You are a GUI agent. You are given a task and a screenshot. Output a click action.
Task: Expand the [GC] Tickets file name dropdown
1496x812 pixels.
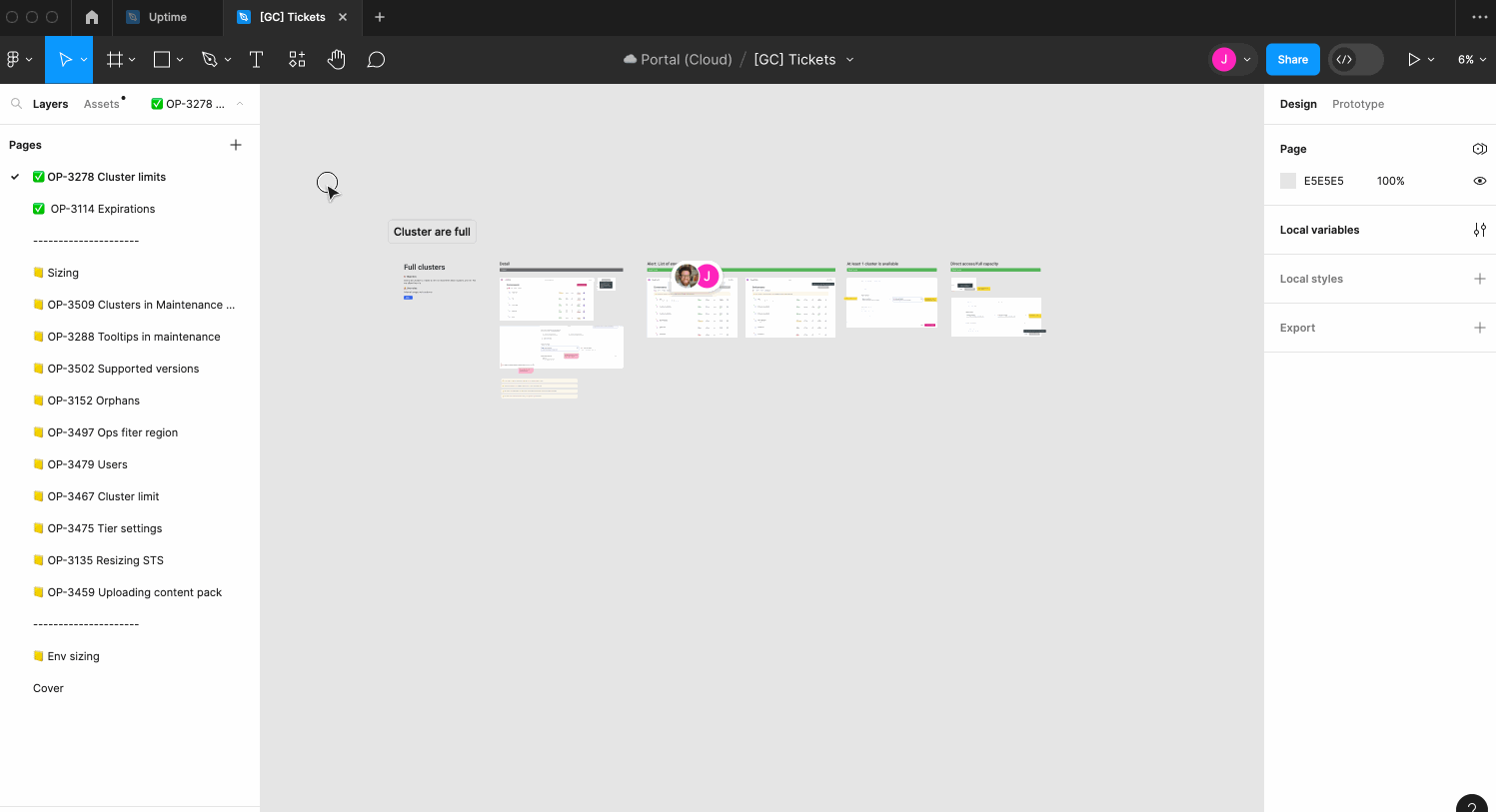(850, 60)
